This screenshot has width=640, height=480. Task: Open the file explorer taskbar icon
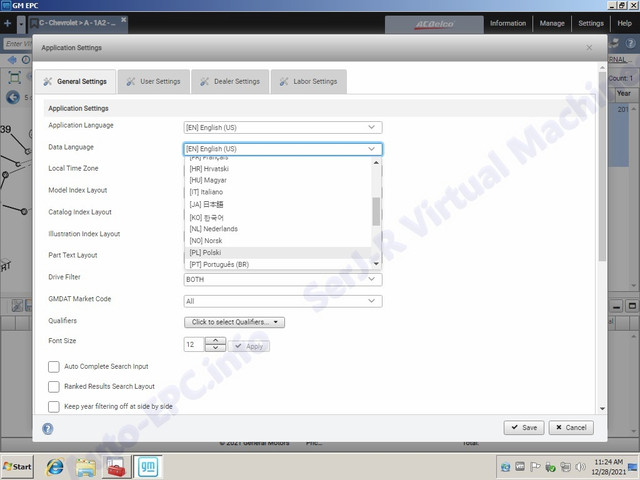[86, 467]
